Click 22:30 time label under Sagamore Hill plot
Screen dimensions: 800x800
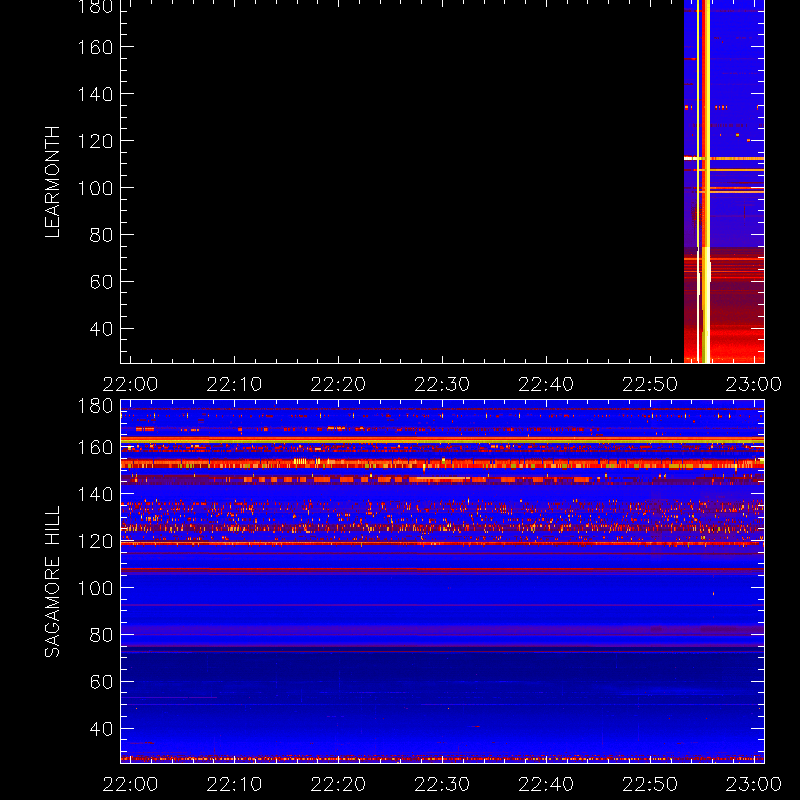click(x=442, y=784)
